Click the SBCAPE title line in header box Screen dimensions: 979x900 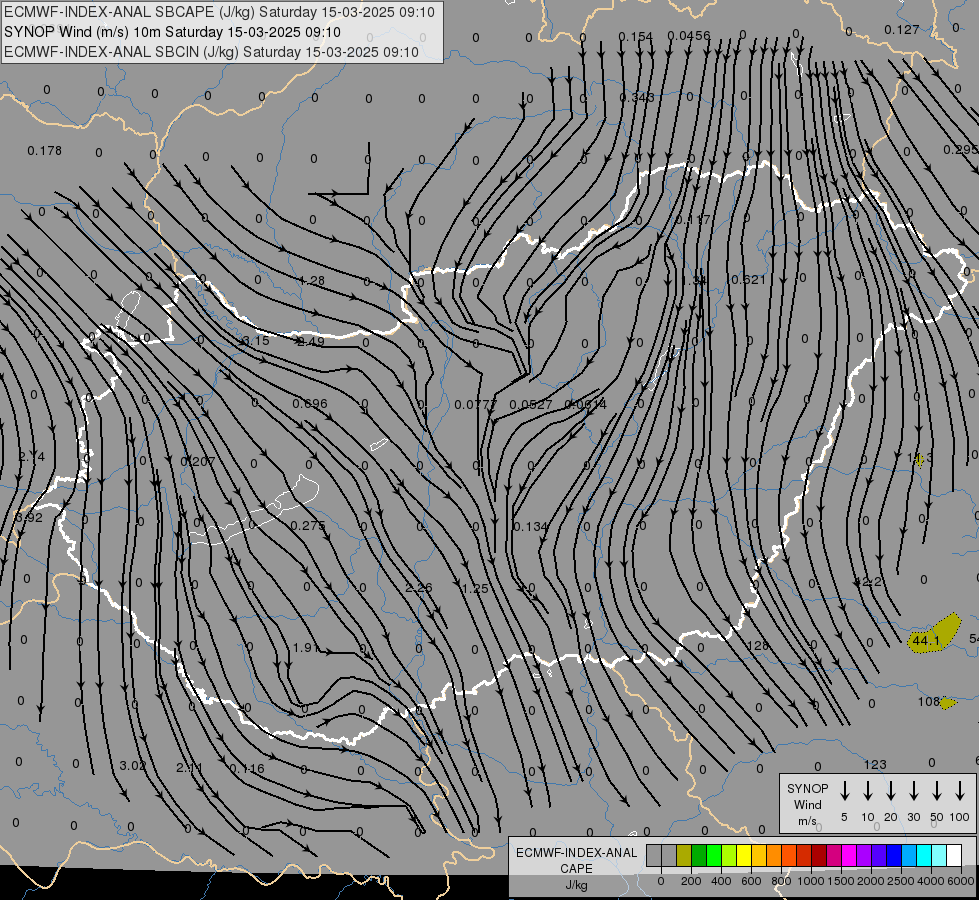coord(219,12)
